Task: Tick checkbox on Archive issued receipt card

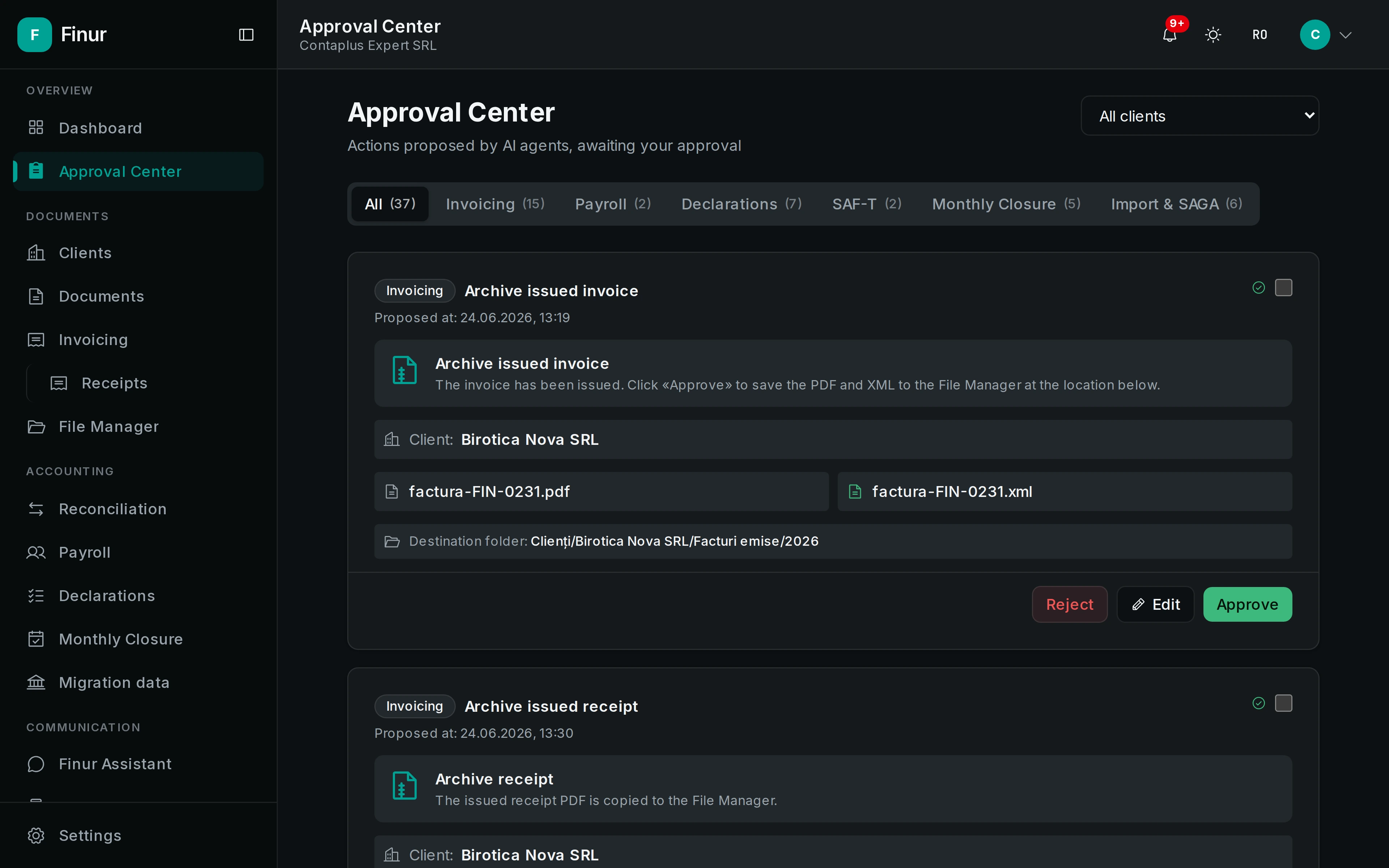Action: tap(1283, 703)
